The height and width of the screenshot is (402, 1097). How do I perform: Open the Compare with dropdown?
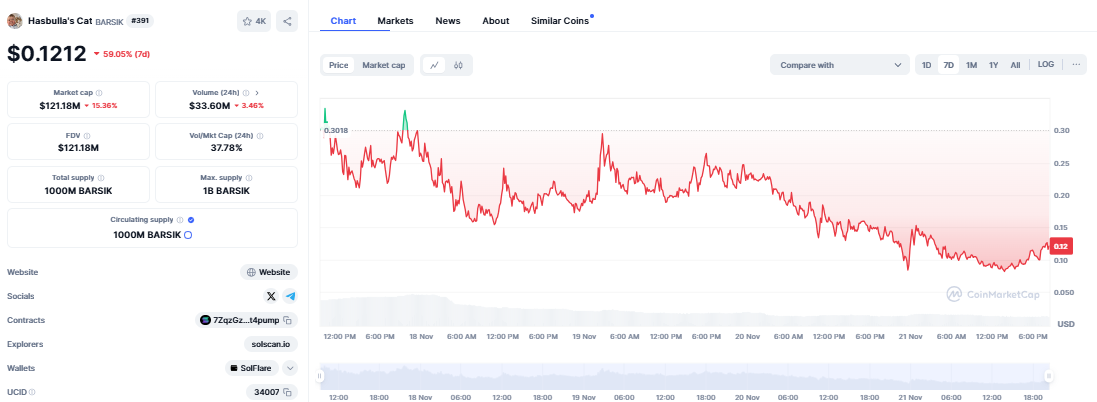click(840, 65)
